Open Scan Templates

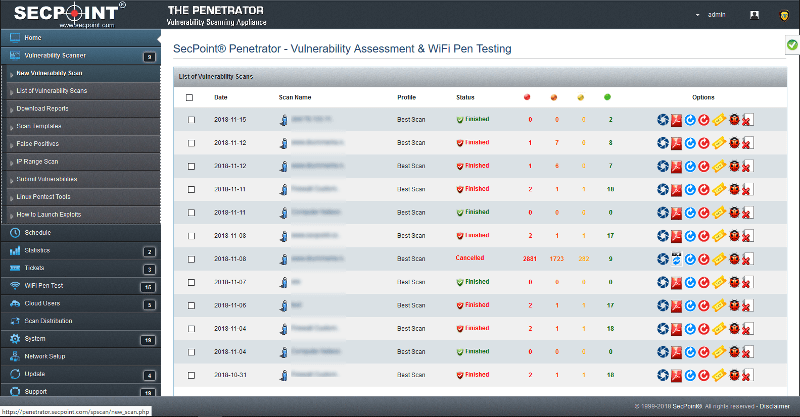(39, 126)
